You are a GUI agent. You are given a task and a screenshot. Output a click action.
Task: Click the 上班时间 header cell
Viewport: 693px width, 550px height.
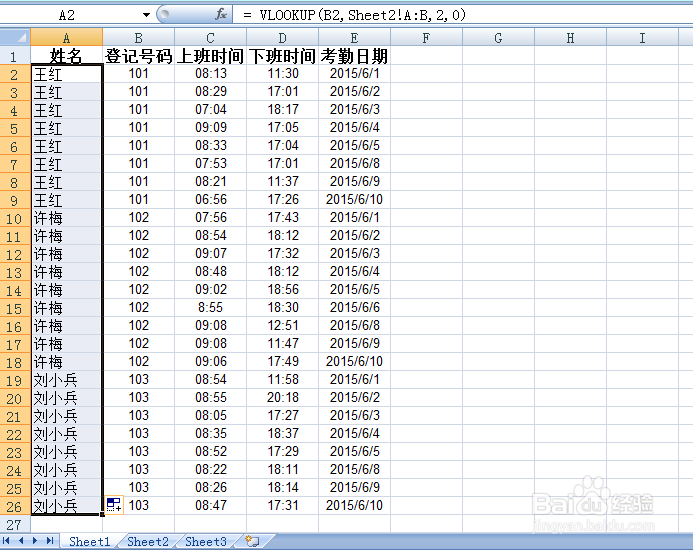click(211, 56)
